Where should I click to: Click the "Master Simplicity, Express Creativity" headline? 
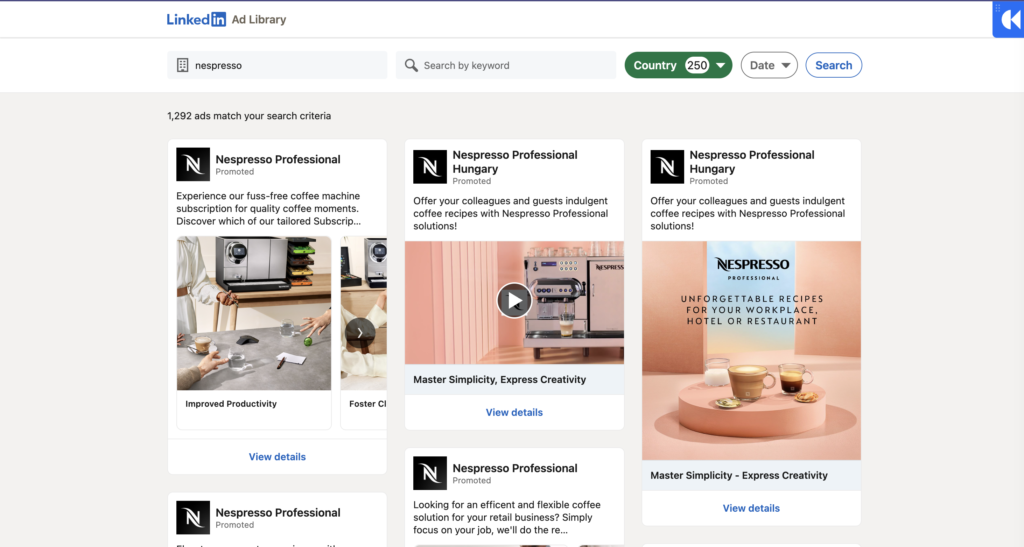[x=500, y=379]
